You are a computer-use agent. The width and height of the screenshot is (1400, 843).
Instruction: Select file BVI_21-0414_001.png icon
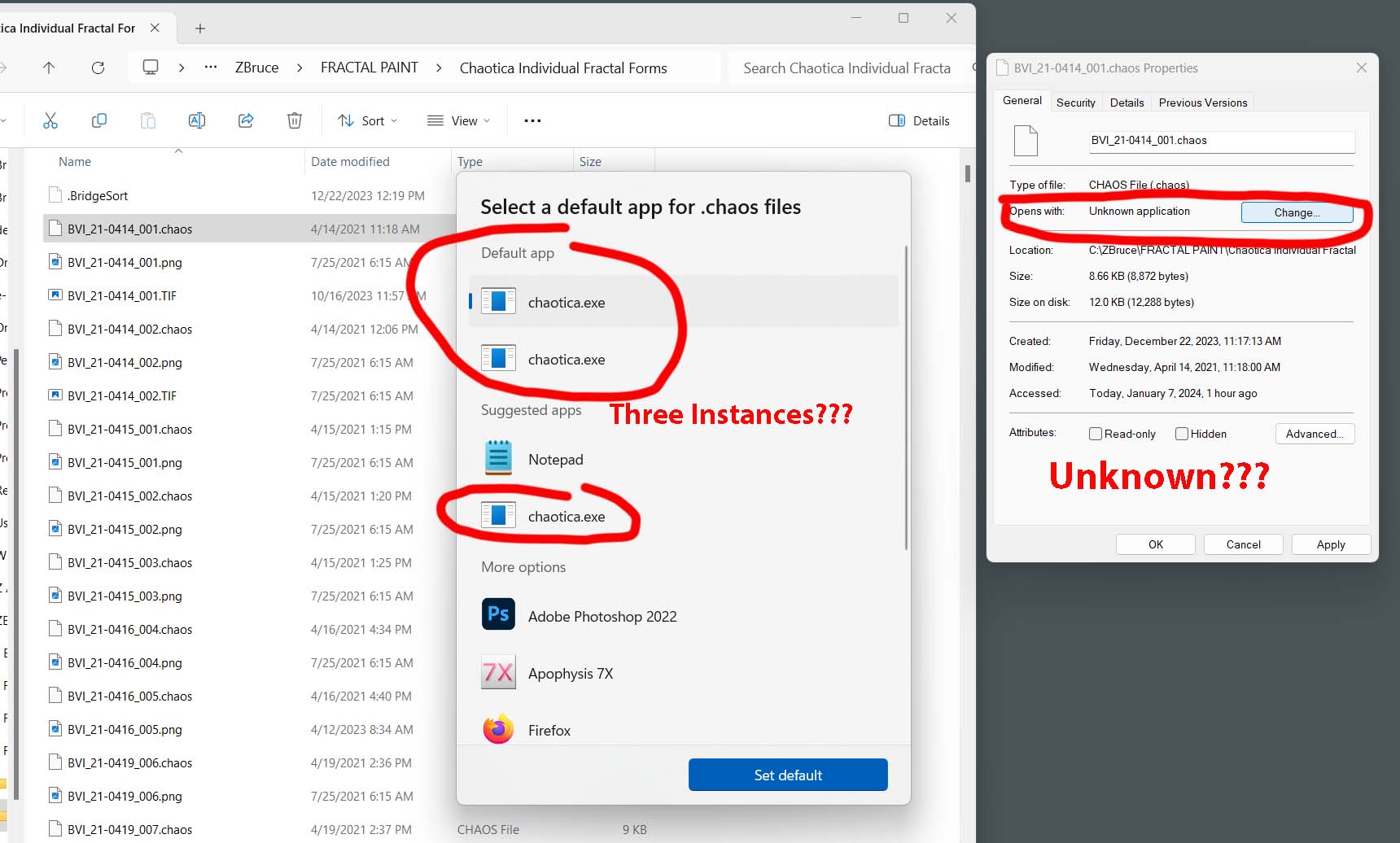[x=55, y=262]
